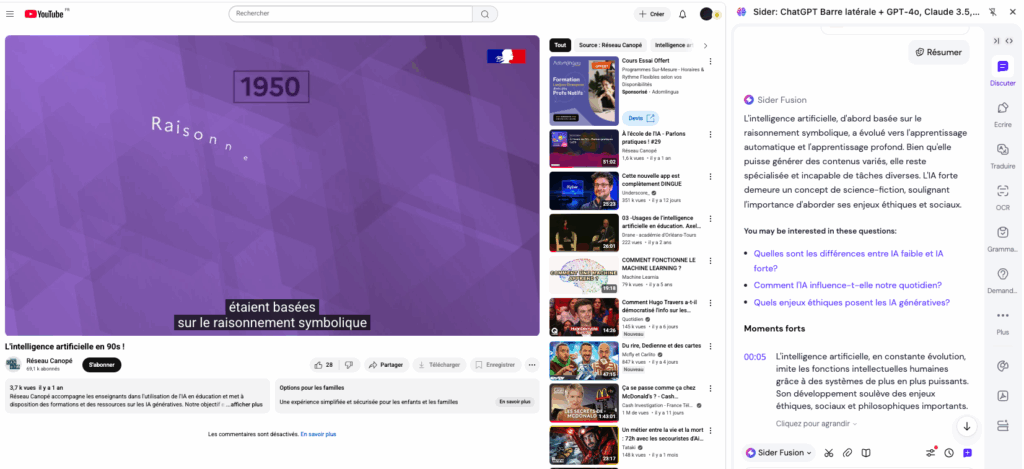Click the Résumer button in Sider

click(x=938, y=52)
